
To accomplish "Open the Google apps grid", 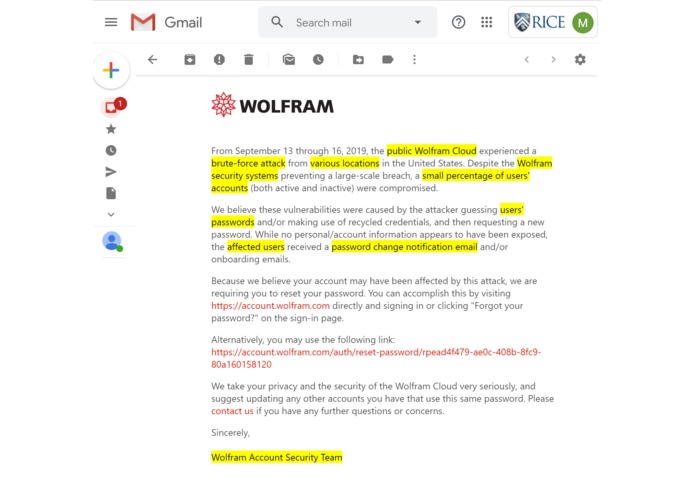I will point(487,22).
